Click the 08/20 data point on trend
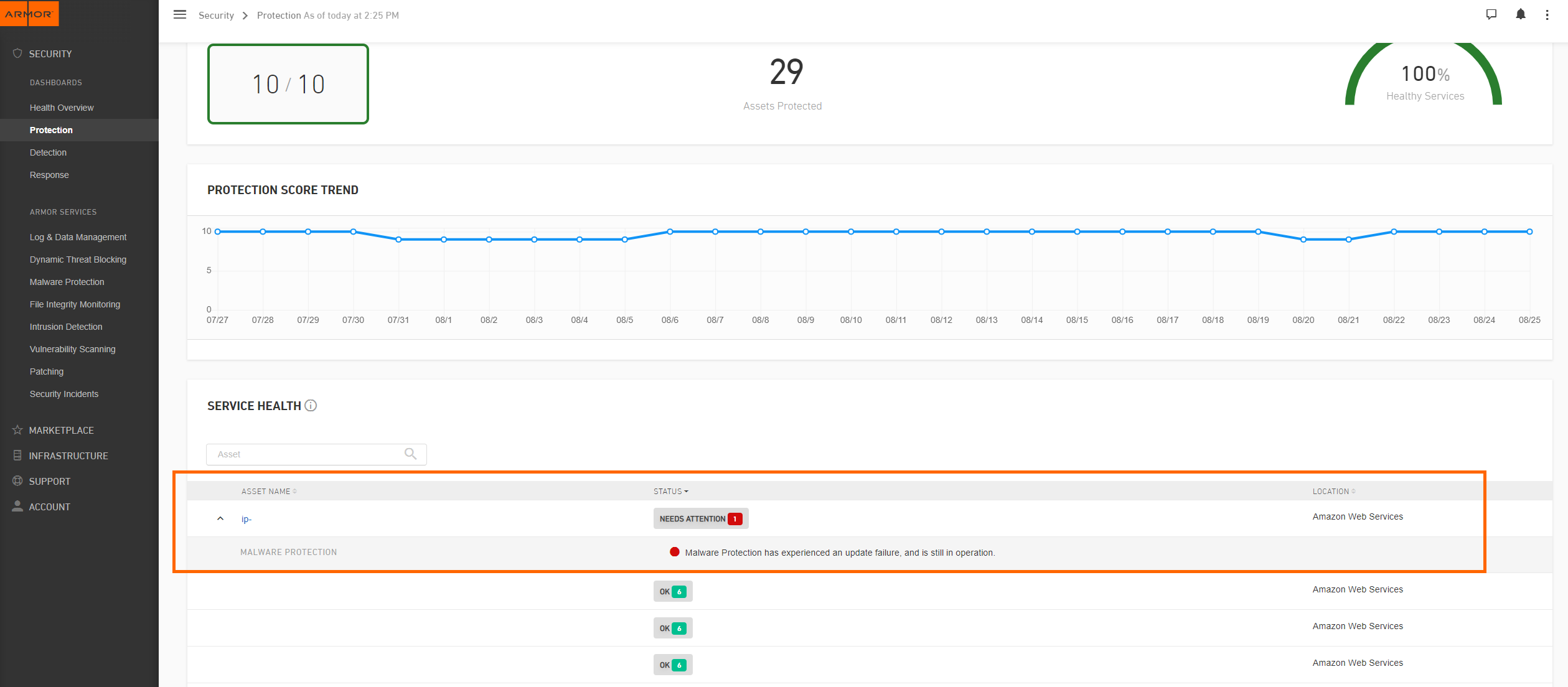Screen dimensions: 1568x687 point(1303,240)
